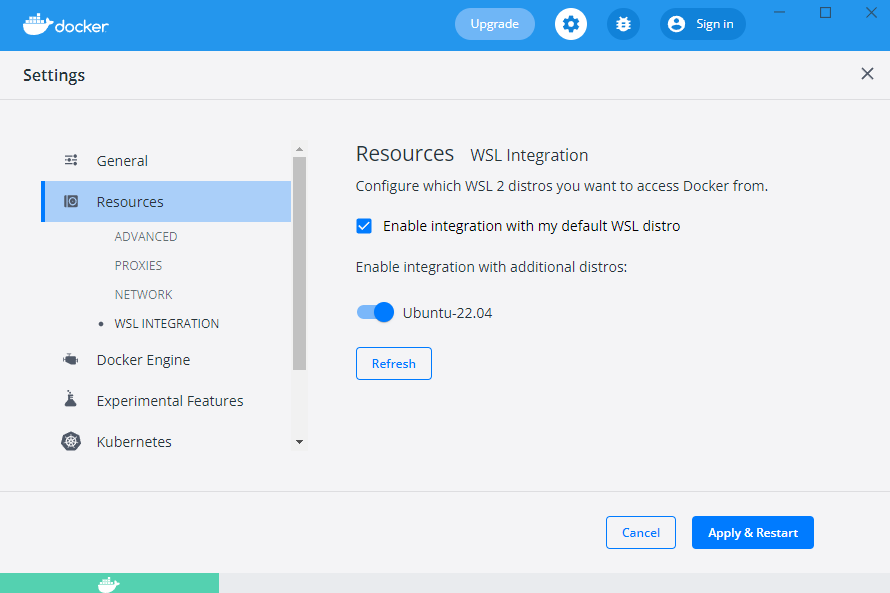This screenshot has width=890, height=593.
Task: Click the user avatar icon
Action: click(x=676, y=24)
